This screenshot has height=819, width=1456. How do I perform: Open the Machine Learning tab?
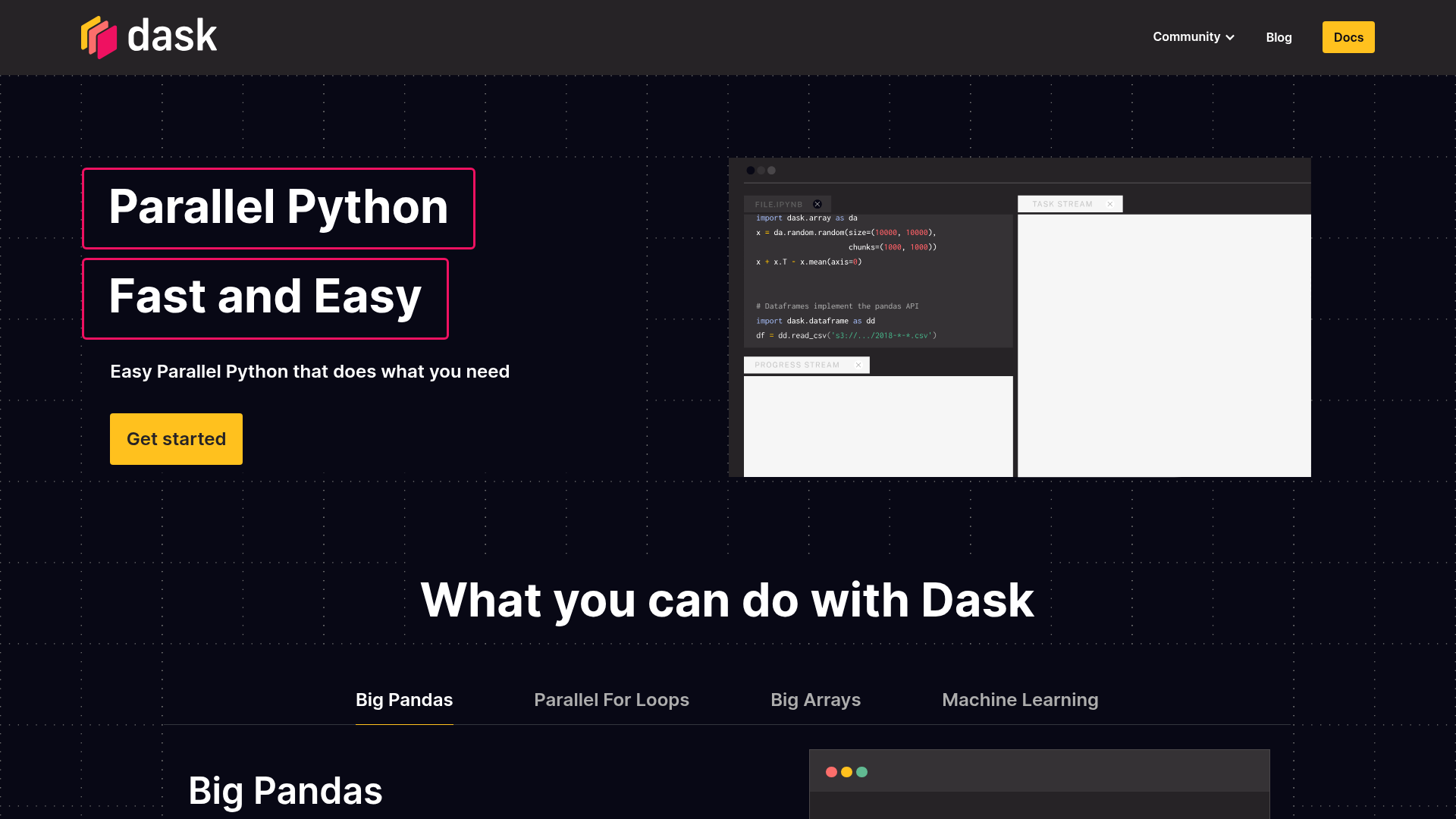click(1020, 699)
